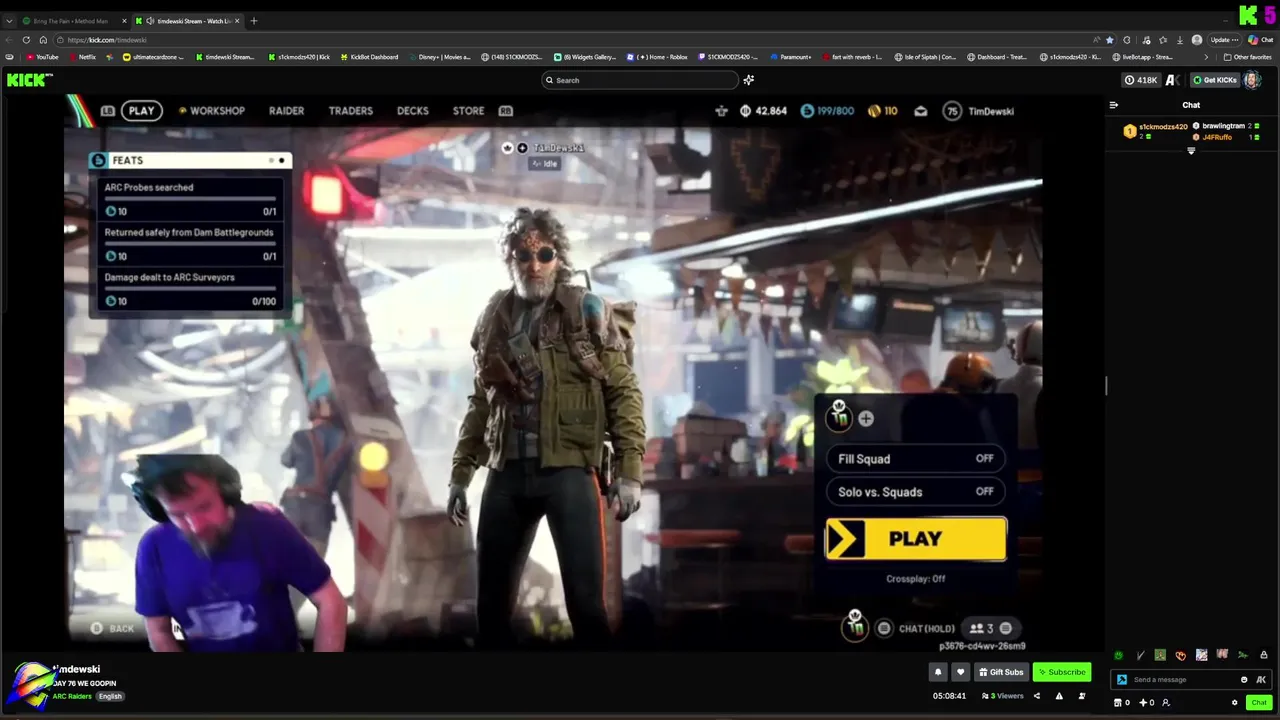Open a new browser tab

pyautogui.click(x=254, y=21)
